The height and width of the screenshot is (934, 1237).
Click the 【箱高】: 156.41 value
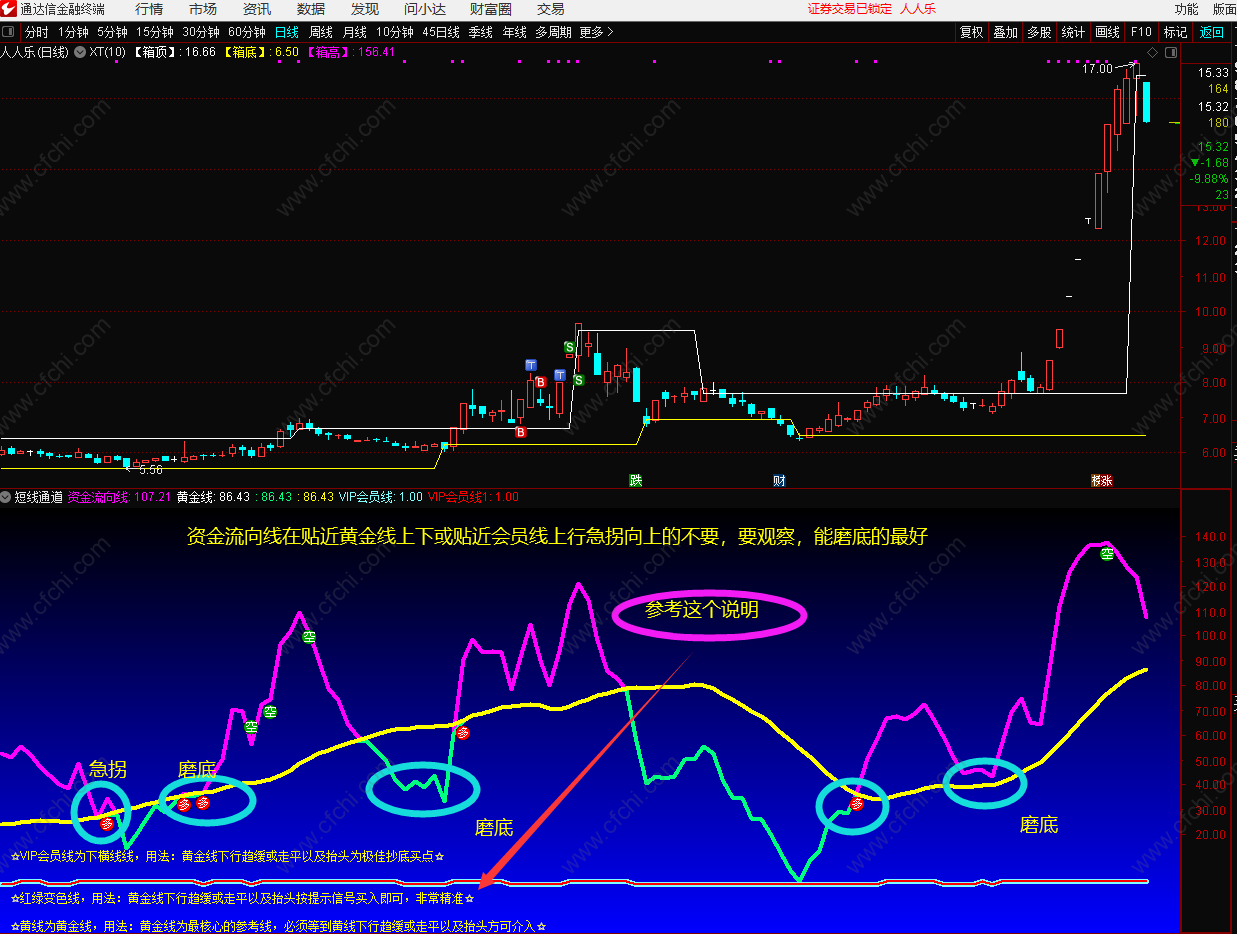pyautogui.click(x=349, y=51)
